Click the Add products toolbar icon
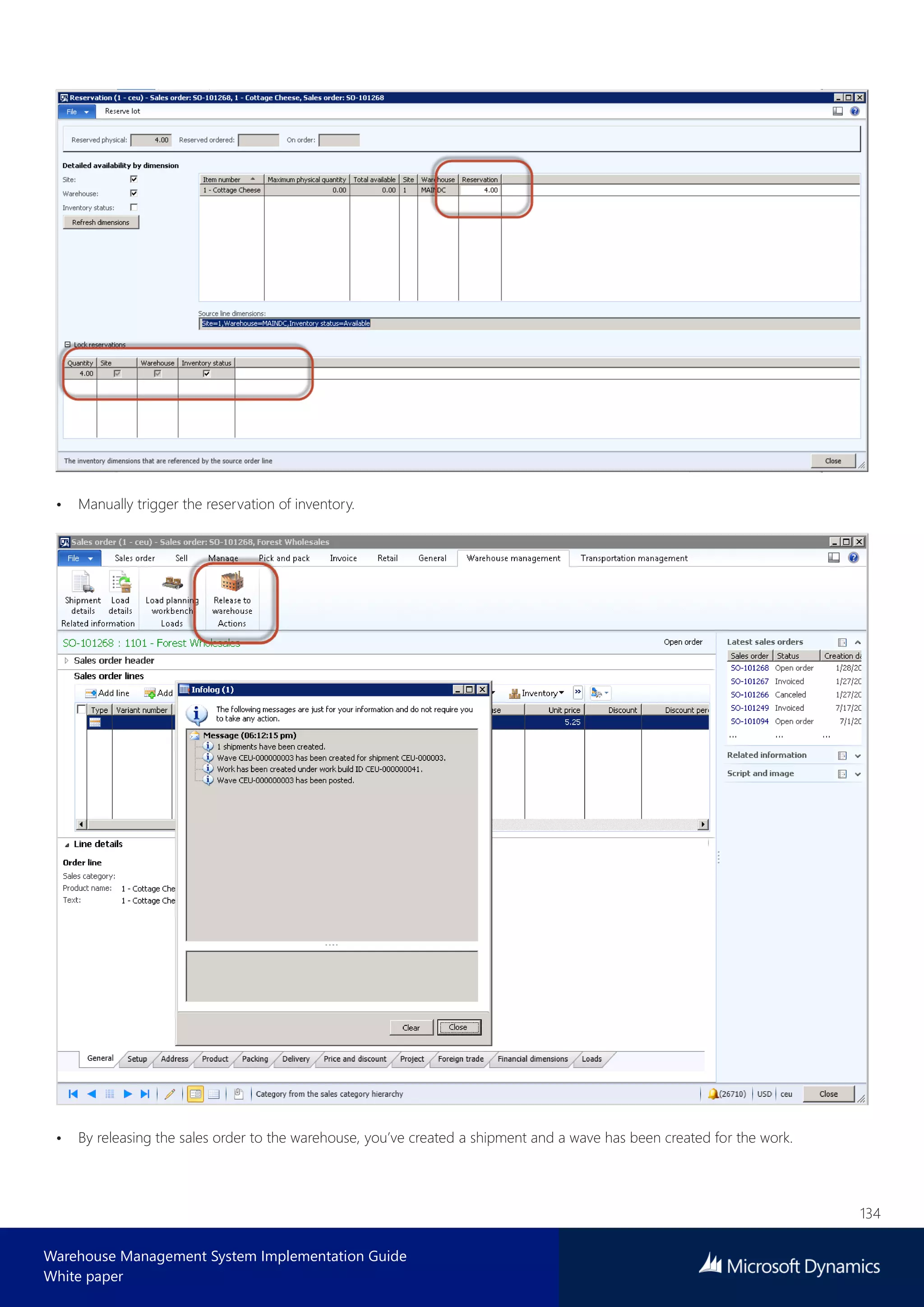This screenshot has height=1307, width=924. click(x=158, y=693)
